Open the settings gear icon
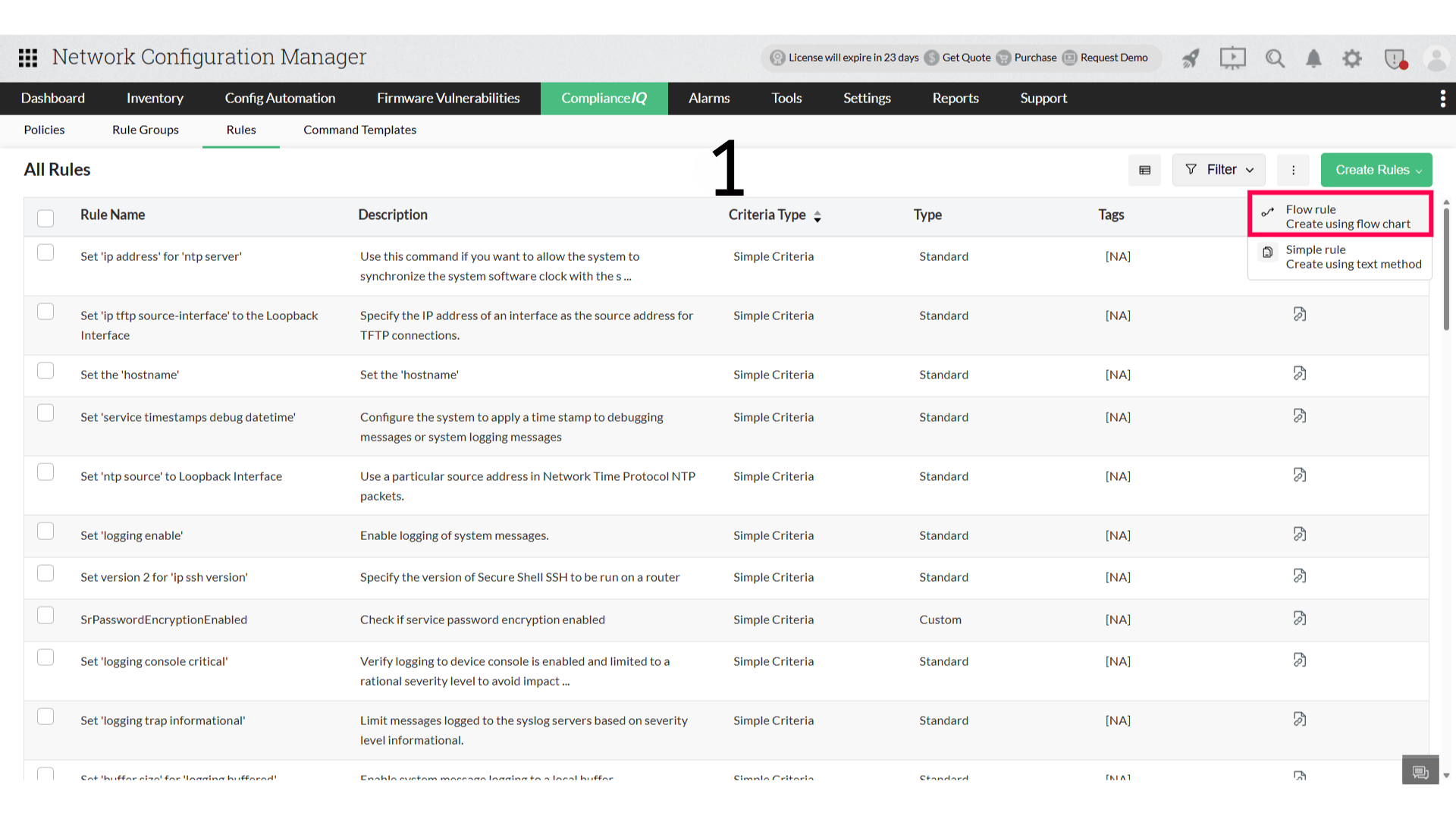This screenshot has width=1456, height=819. click(1352, 58)
